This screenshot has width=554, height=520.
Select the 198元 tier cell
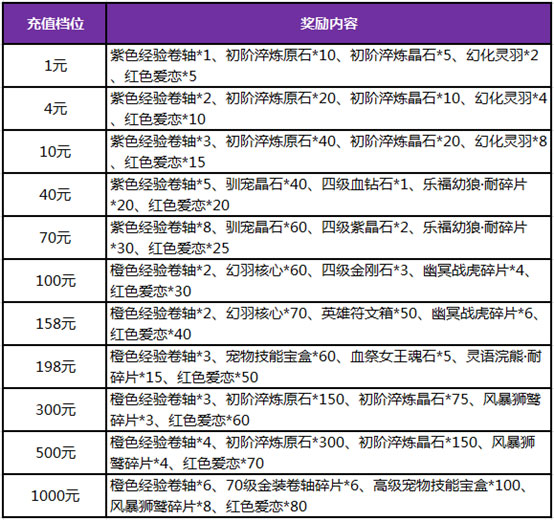(x=55, y=367)
